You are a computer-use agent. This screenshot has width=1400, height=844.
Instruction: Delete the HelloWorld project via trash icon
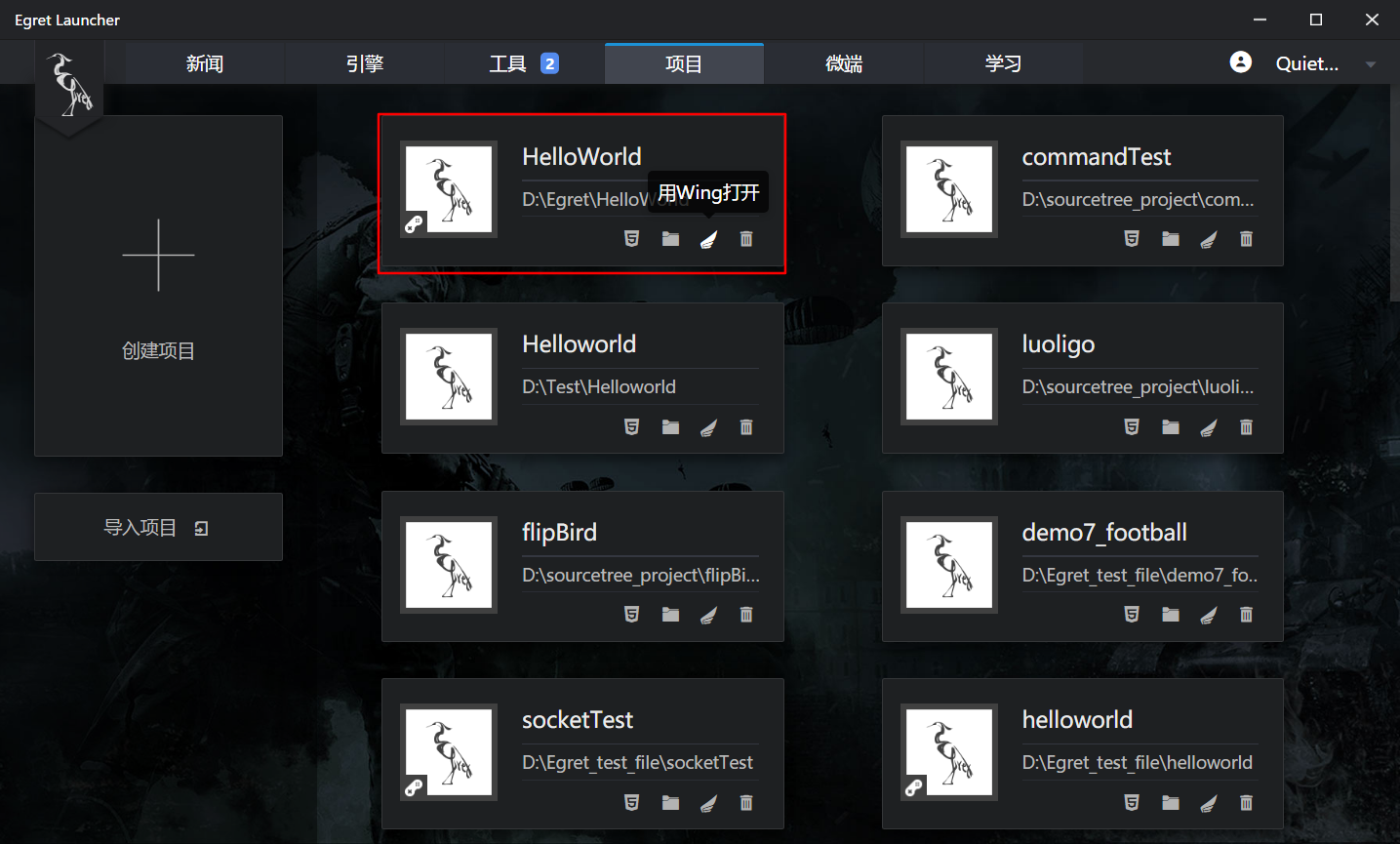tap(746, 239)
